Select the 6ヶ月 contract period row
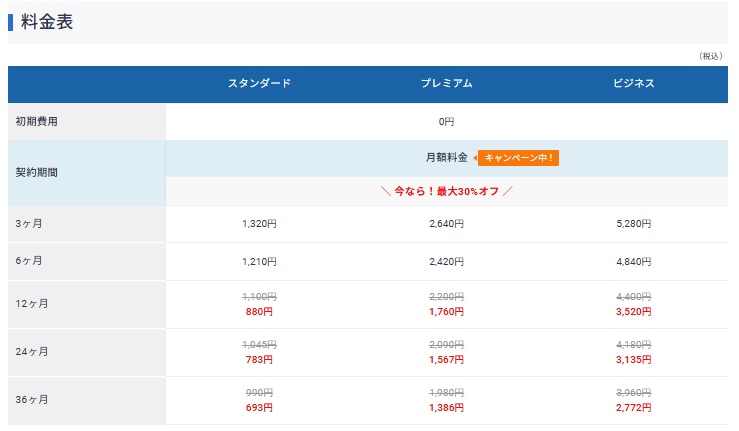Image resolution: width=739 pixels, height=431 pixels. [29, 261]
